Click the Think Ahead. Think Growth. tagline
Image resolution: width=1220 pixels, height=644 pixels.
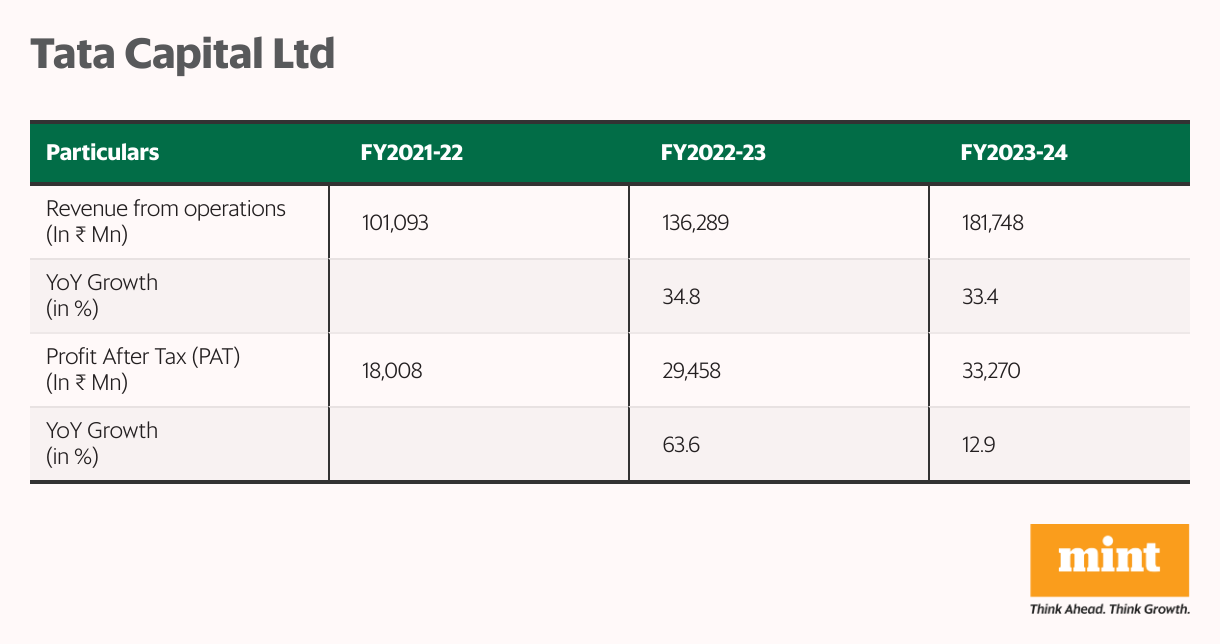point(1109,608)
